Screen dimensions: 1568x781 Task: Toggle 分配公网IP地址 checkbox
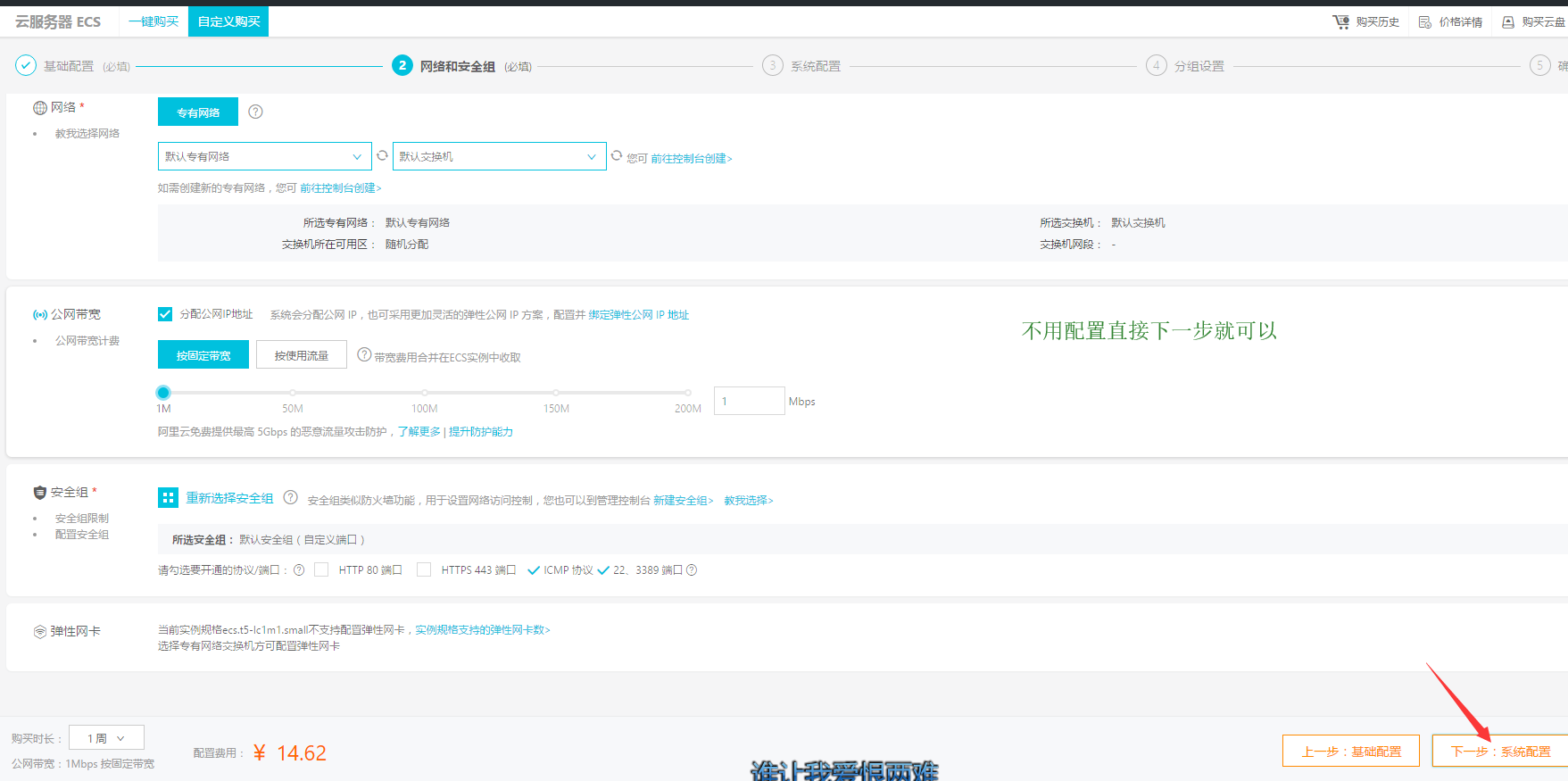pyautogui.click(x=165, y=314)
